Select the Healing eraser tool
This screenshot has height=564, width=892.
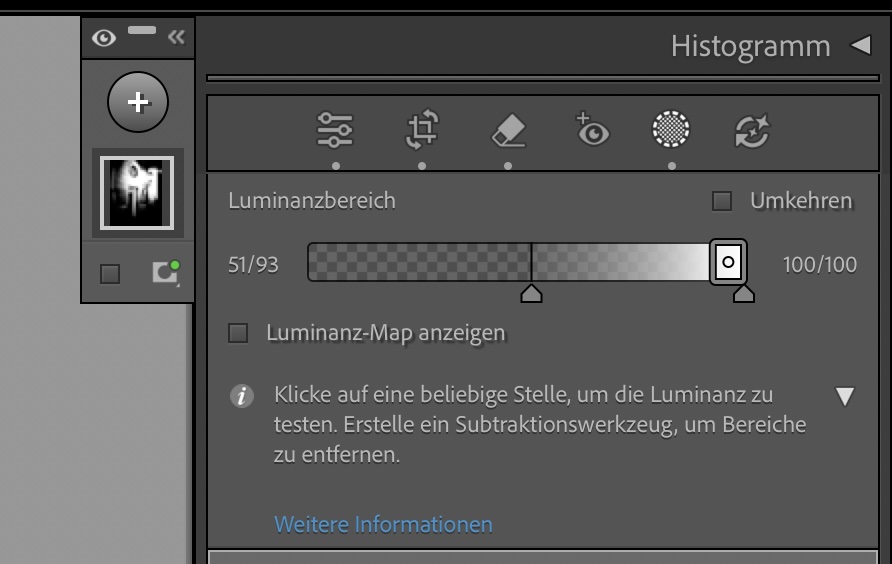(508, 130)
